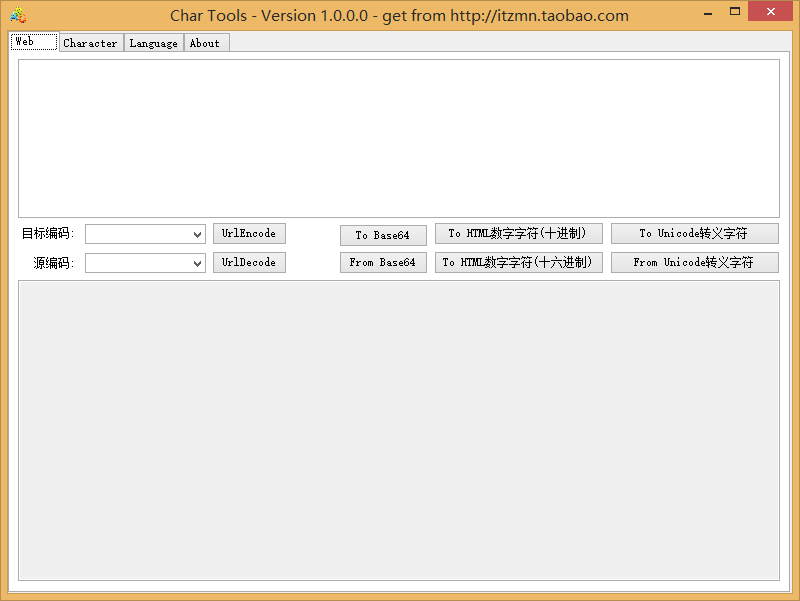Click To HTML数字字符(十六进制) button

click(519, 262)
